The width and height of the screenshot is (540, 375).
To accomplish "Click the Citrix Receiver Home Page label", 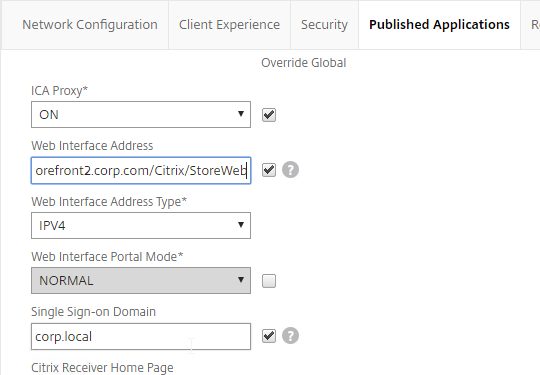I will pyautogui.click(x=102, y=368).
